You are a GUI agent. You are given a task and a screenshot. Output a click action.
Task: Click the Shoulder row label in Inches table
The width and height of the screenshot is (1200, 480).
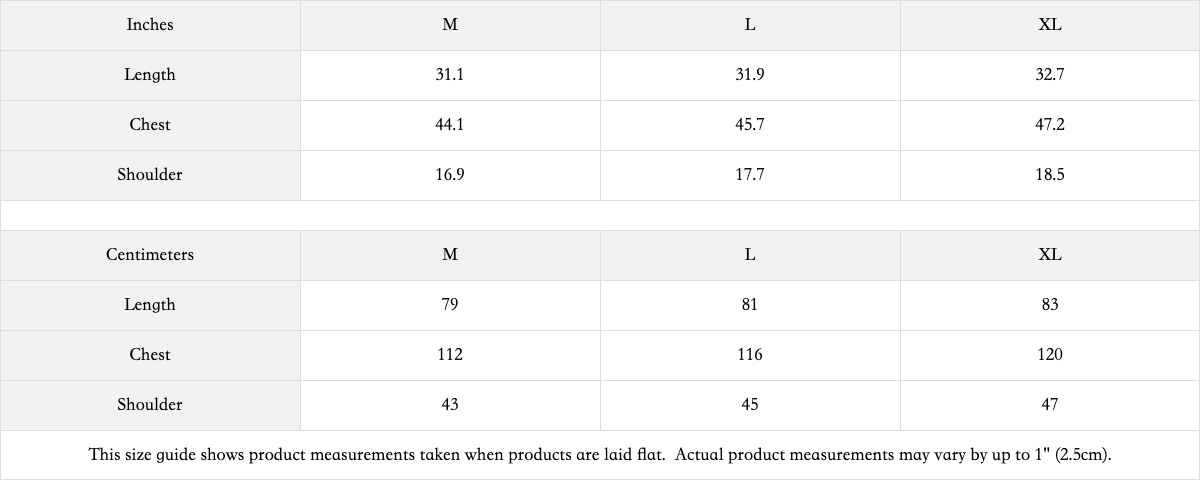[150, 175]
